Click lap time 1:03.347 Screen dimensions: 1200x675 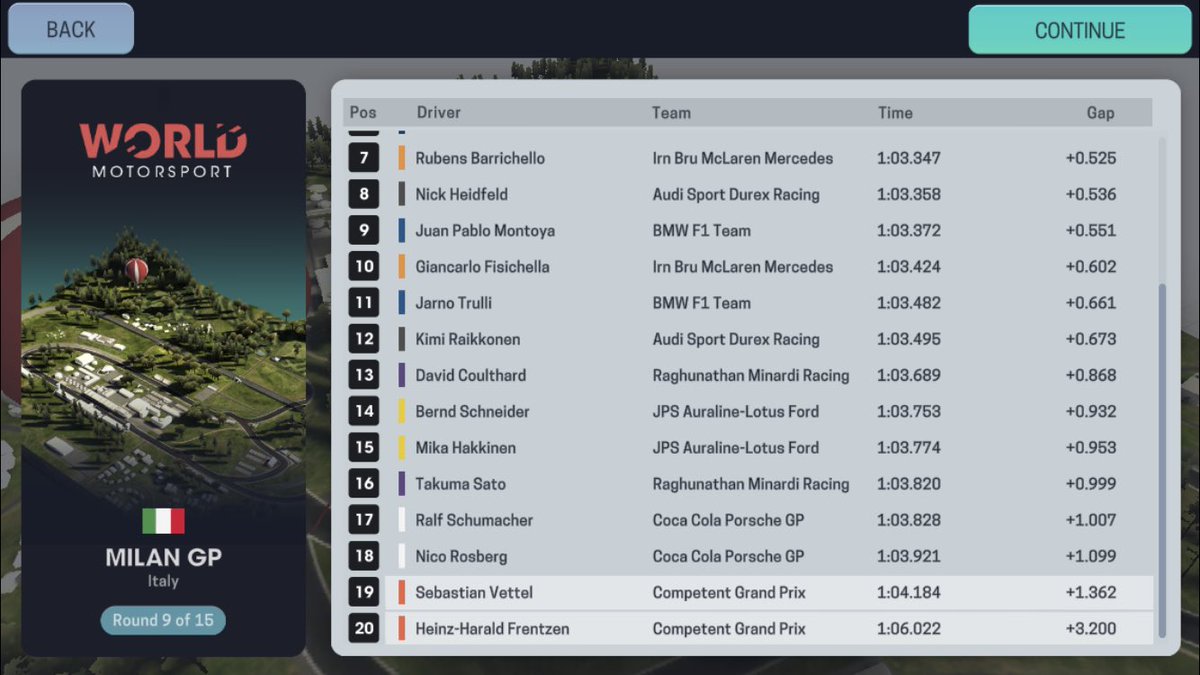tap(909, 158)
